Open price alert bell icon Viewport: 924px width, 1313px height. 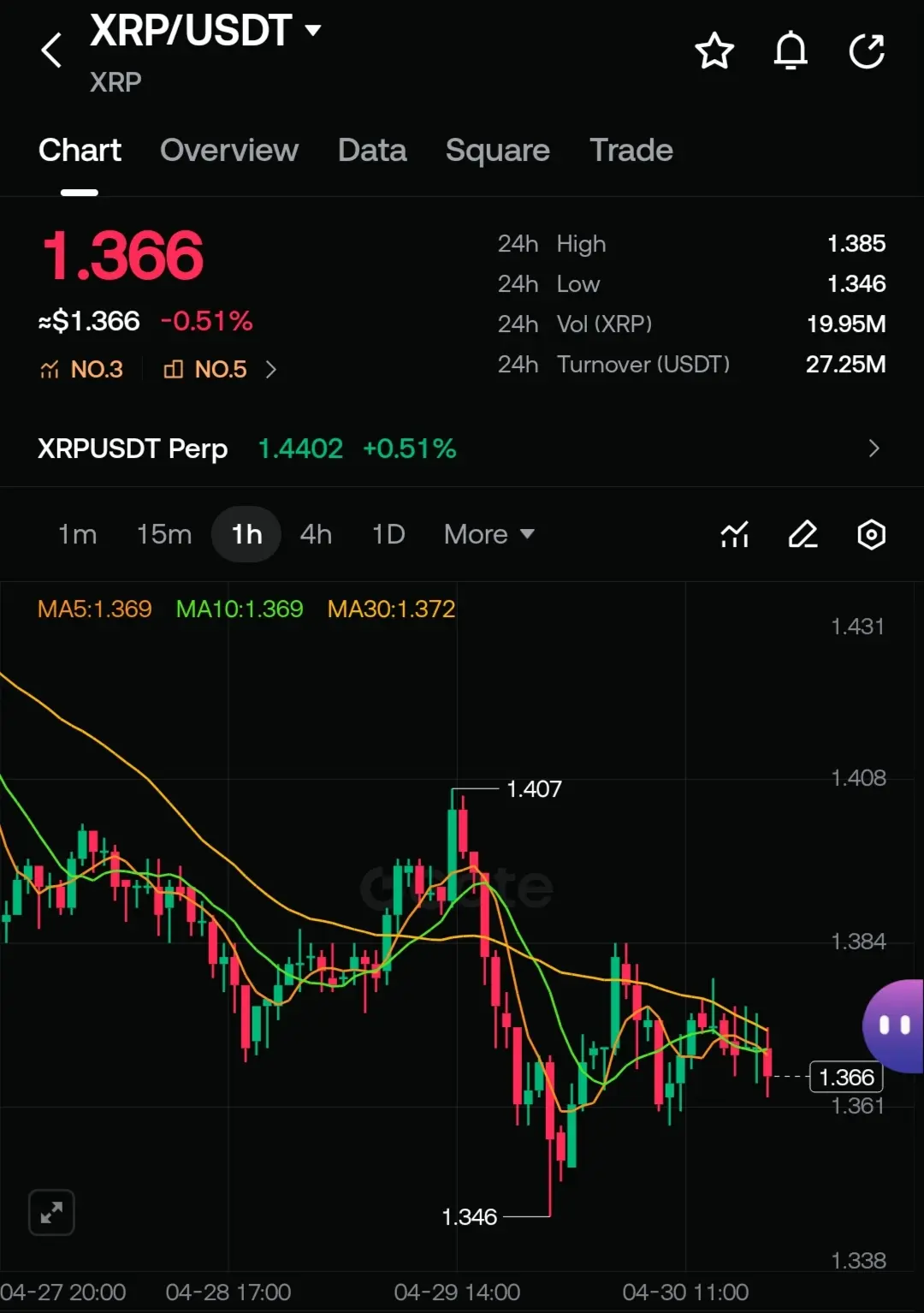791,50
